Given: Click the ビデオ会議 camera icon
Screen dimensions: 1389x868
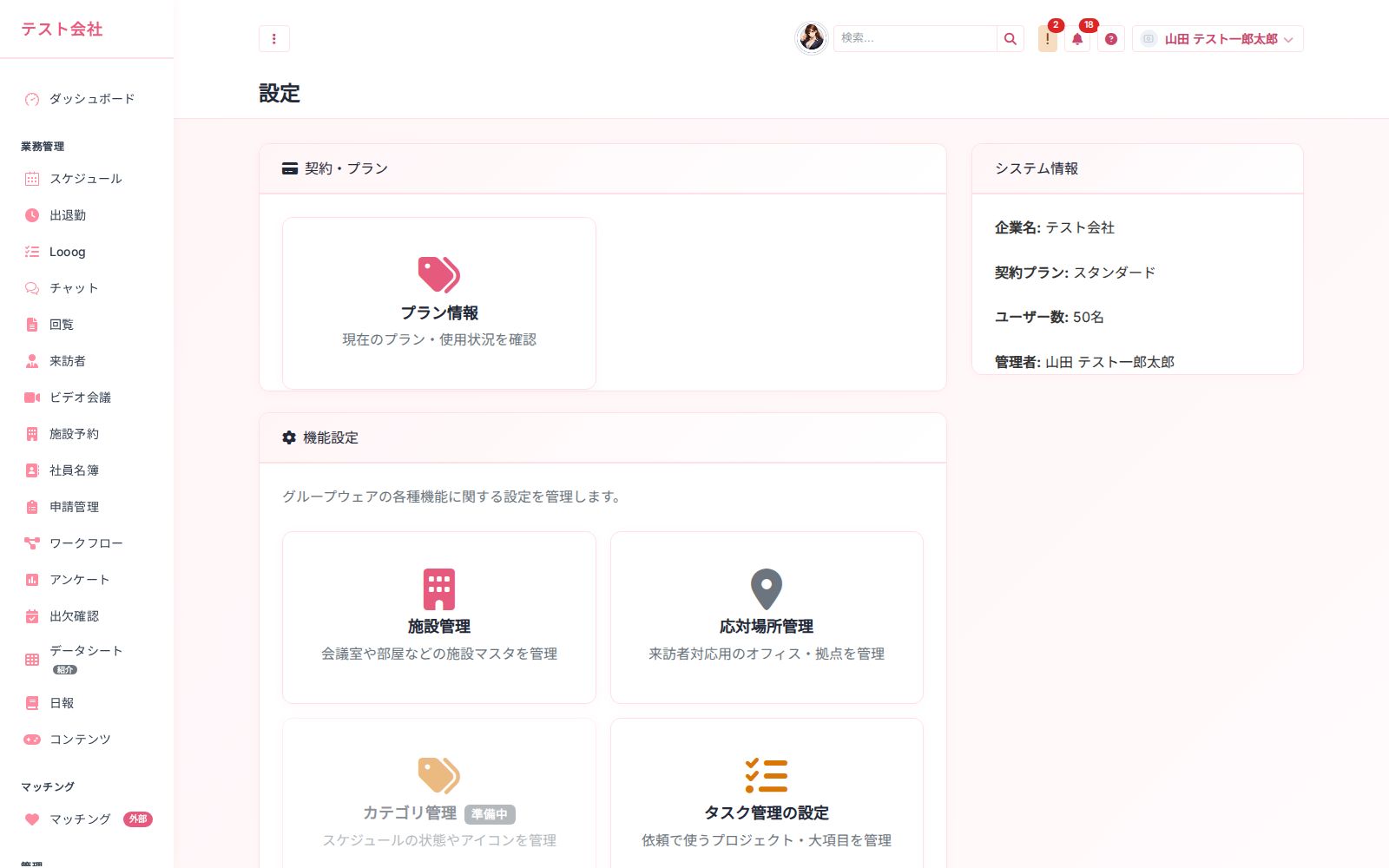Looking at the screenshot, I should tap(32, 398).
